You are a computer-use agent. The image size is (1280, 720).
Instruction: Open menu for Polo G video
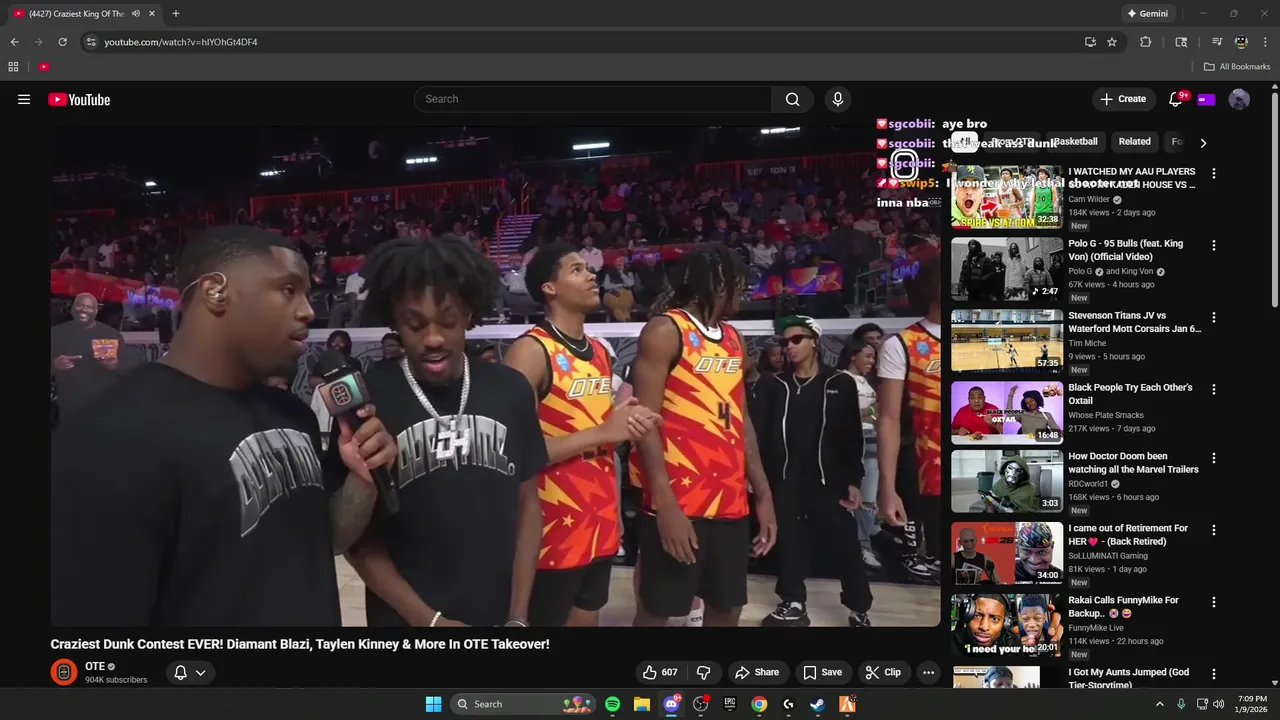[x=1214, y=245]
